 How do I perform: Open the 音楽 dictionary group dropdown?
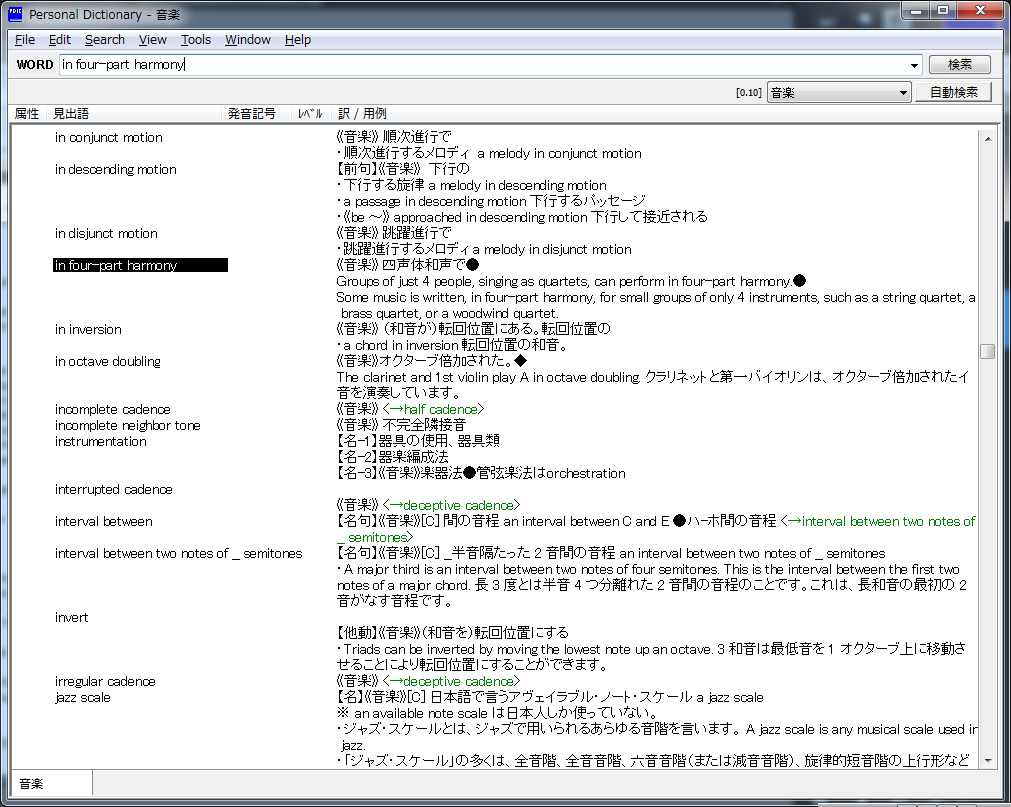(839, 93)
